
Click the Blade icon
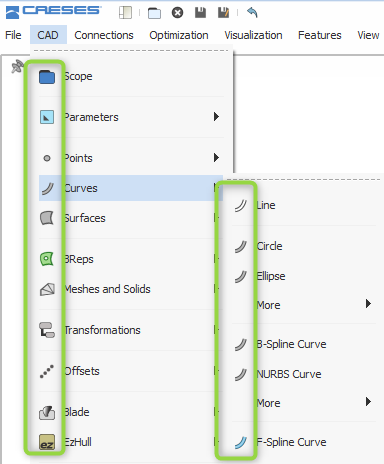(47, 413)
